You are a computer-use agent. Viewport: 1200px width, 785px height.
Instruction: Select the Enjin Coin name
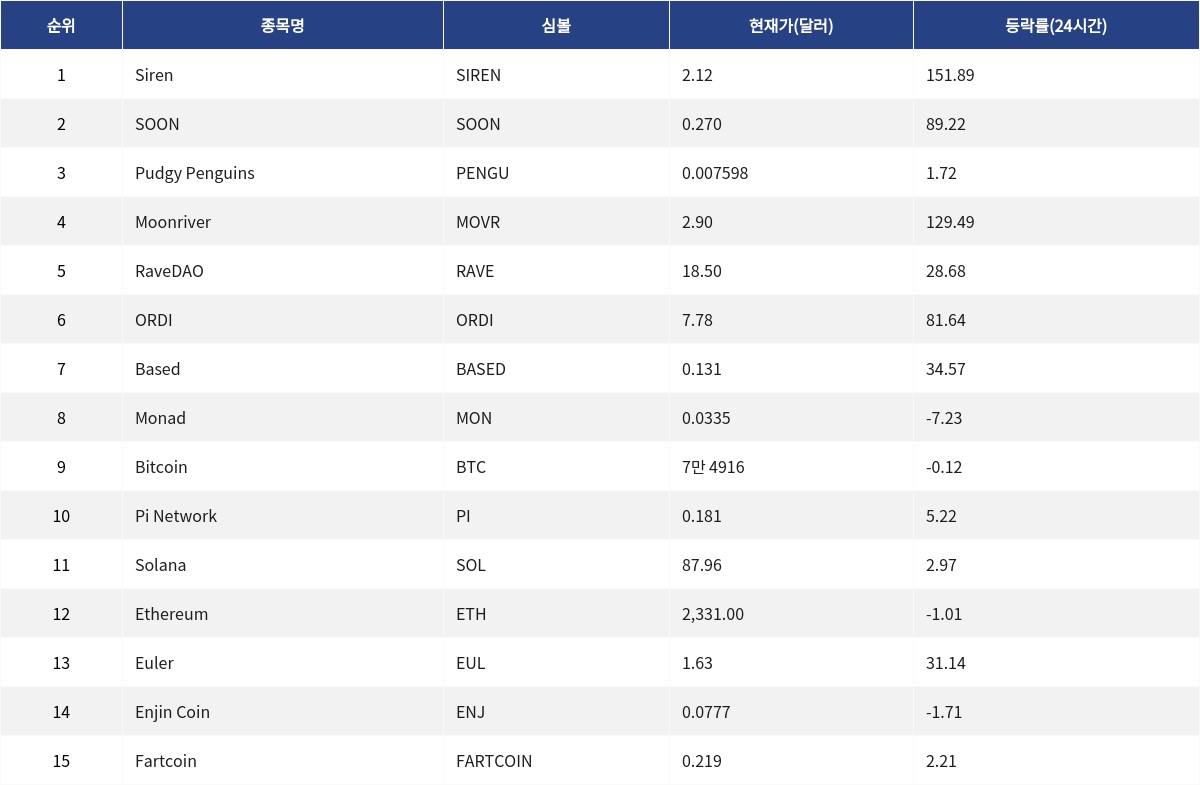pyautogui.click(x=172, y=712)
